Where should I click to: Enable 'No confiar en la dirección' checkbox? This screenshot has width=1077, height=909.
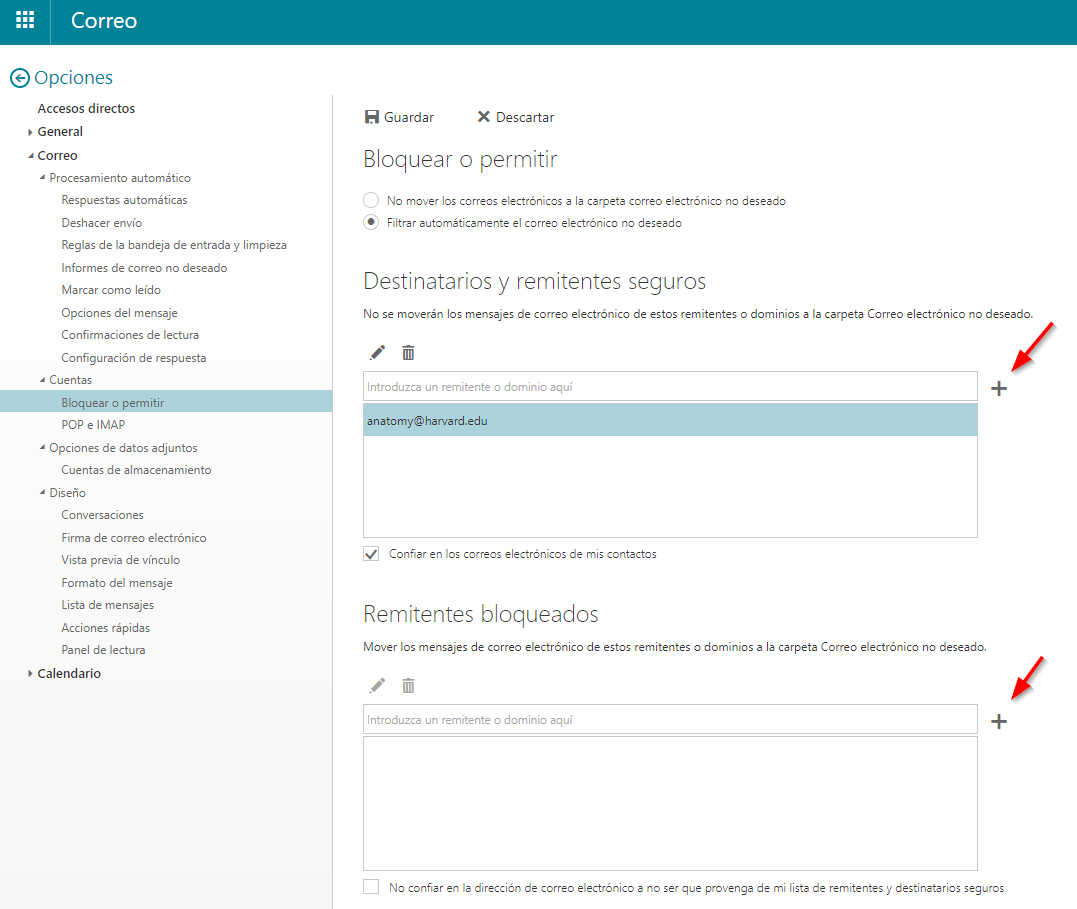(x=371, y=887)
